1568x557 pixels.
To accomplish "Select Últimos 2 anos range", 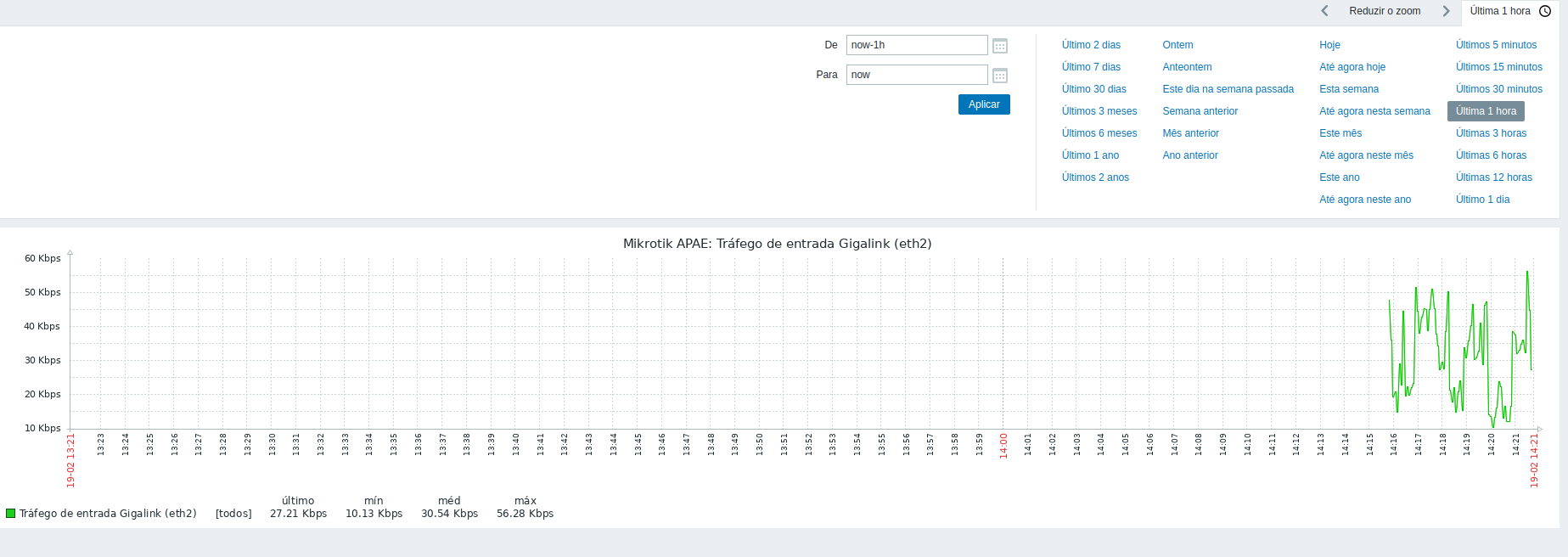I will click(1095, 177).
